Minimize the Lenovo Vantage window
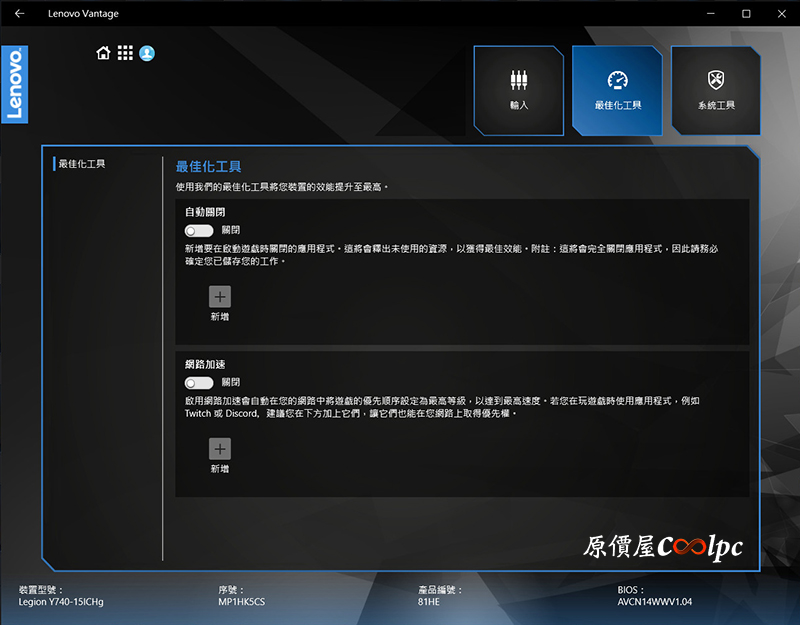Screen dimensions: 800x625 711,14
